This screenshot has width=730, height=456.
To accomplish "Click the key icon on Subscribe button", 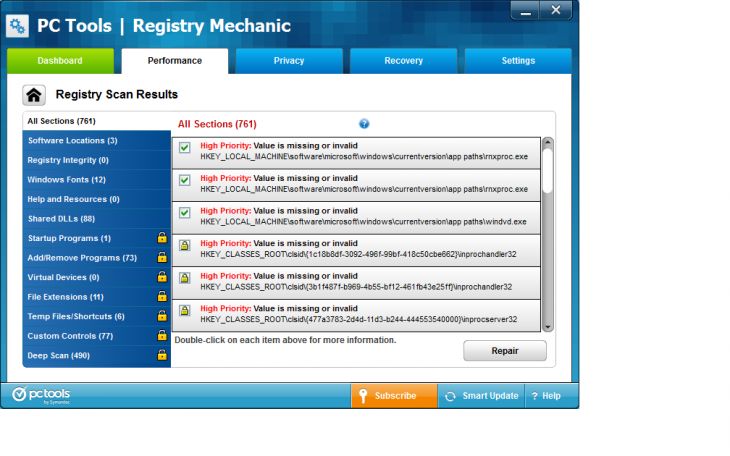I will coord(363,396).
